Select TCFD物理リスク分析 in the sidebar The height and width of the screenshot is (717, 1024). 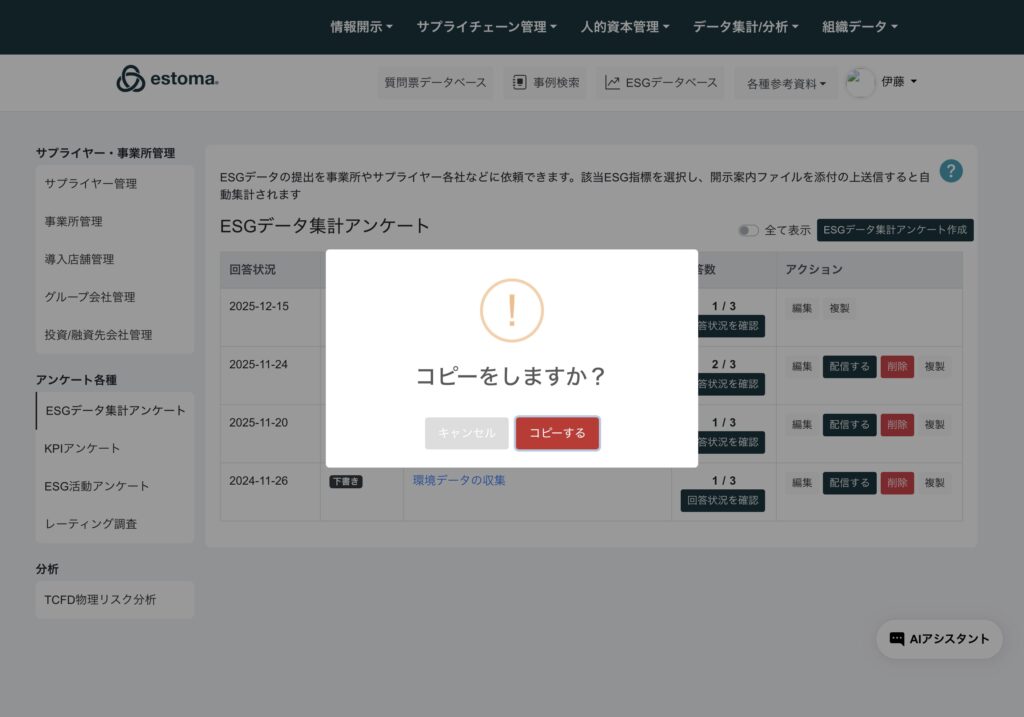click(100, 600)
